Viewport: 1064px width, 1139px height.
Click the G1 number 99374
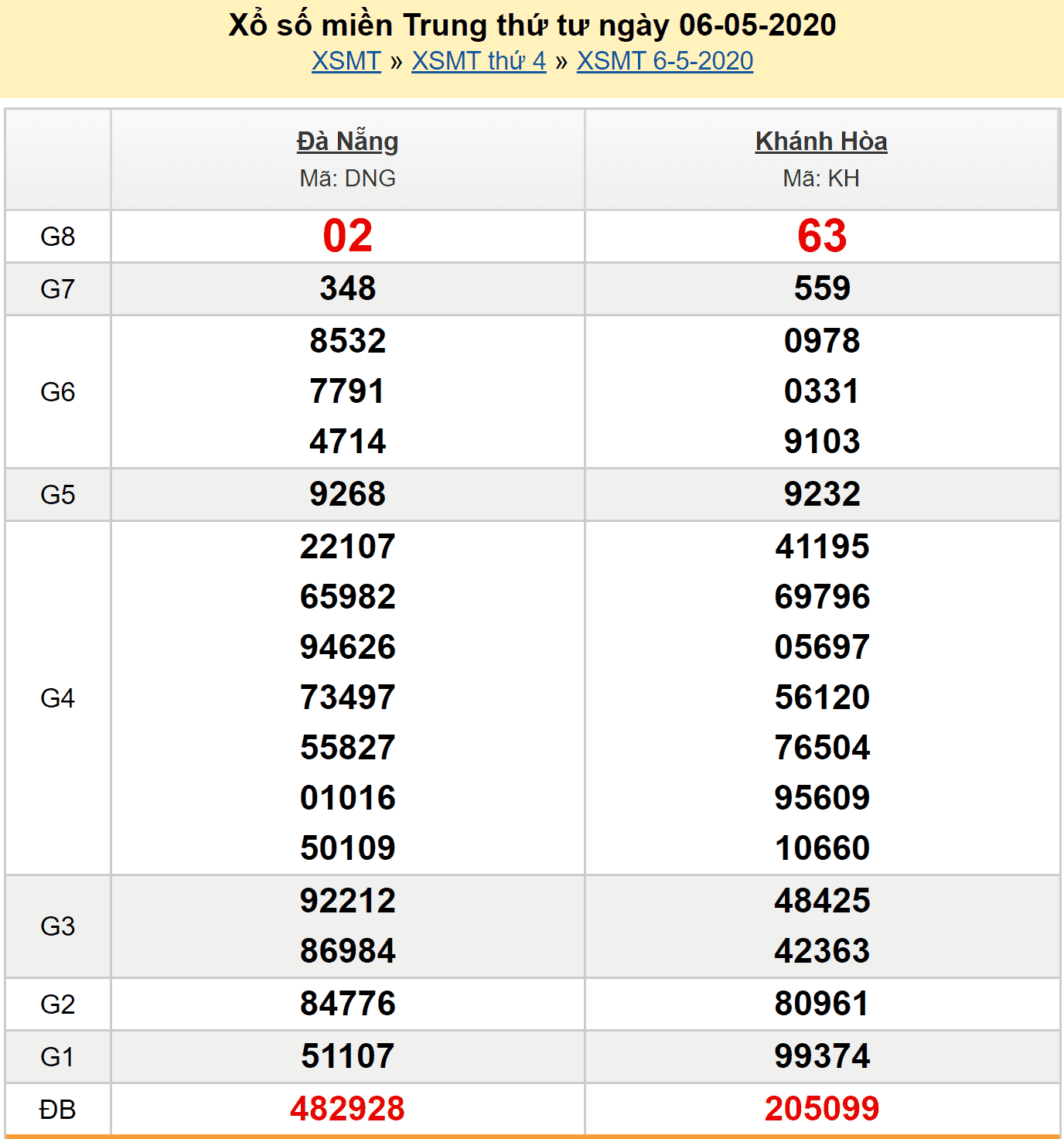click(x=822, y=1056)
